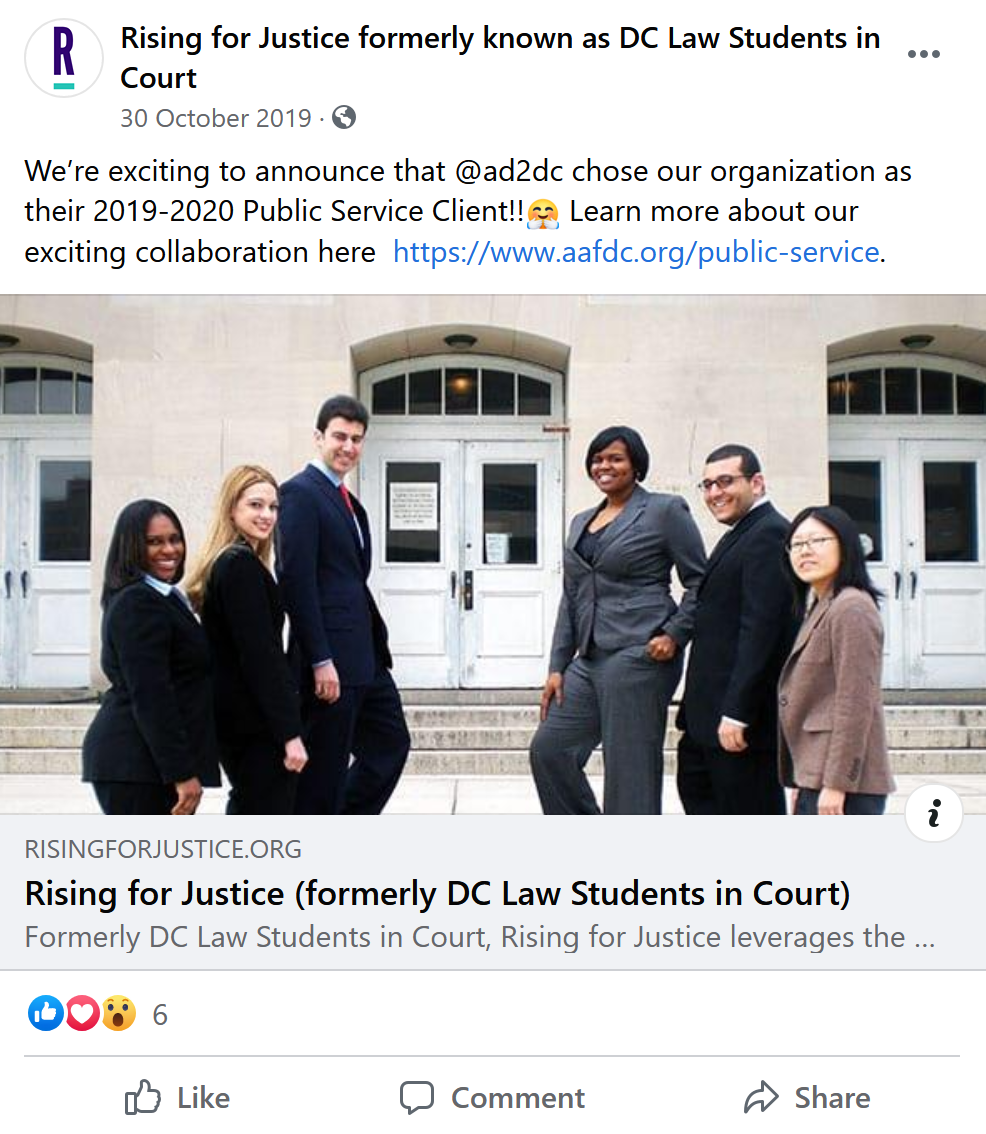Open the three-dot post options menu

tap(924, 54)
